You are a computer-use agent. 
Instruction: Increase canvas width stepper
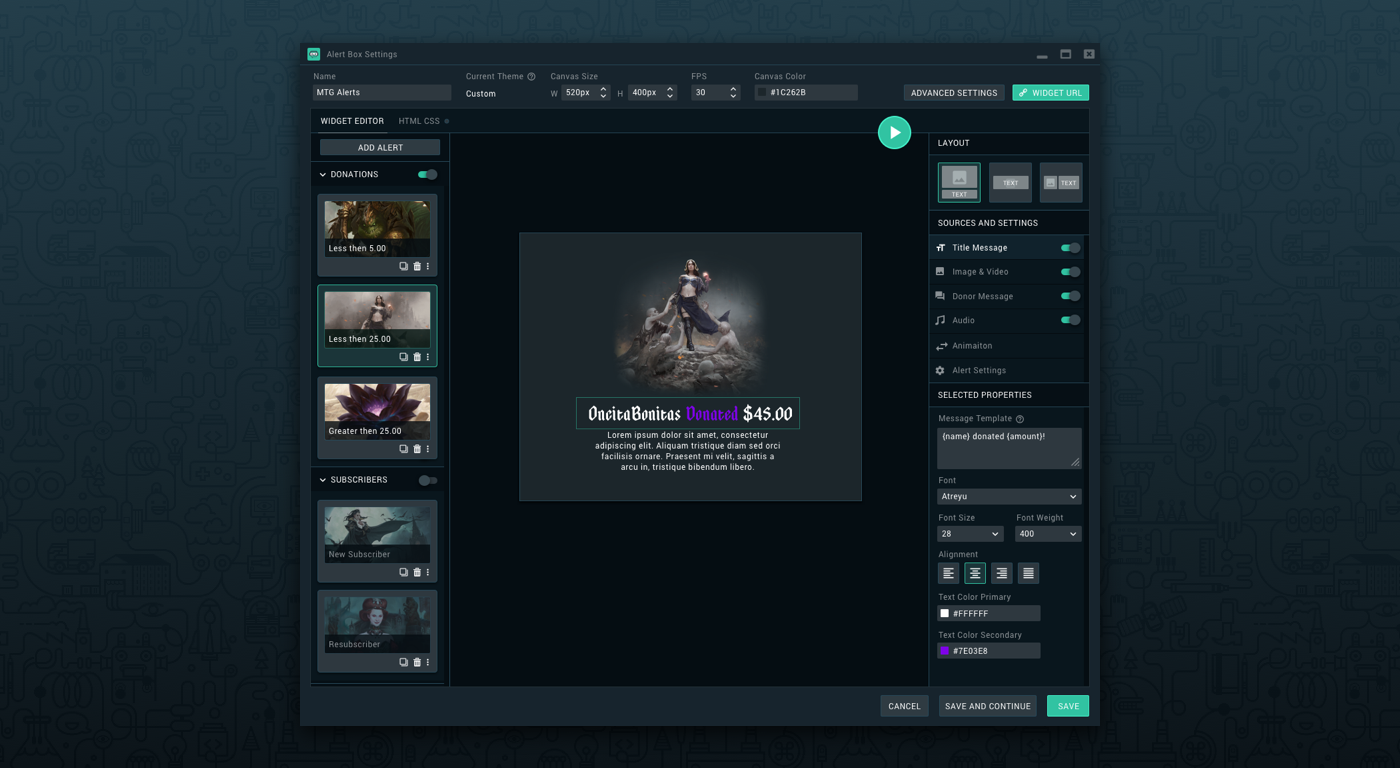603,89
